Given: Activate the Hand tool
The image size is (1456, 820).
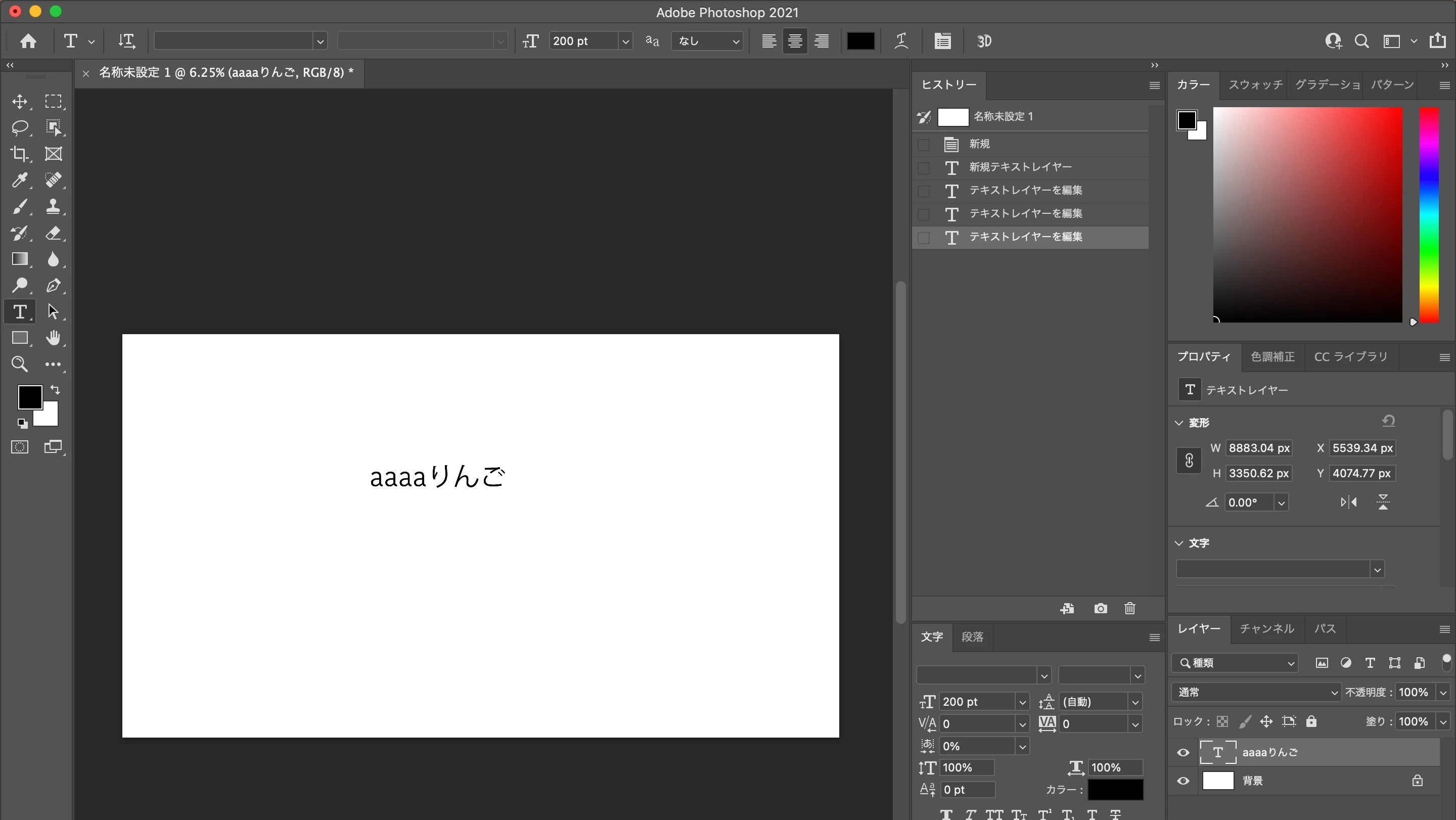Looking at the screenshot, I should 53,338.
